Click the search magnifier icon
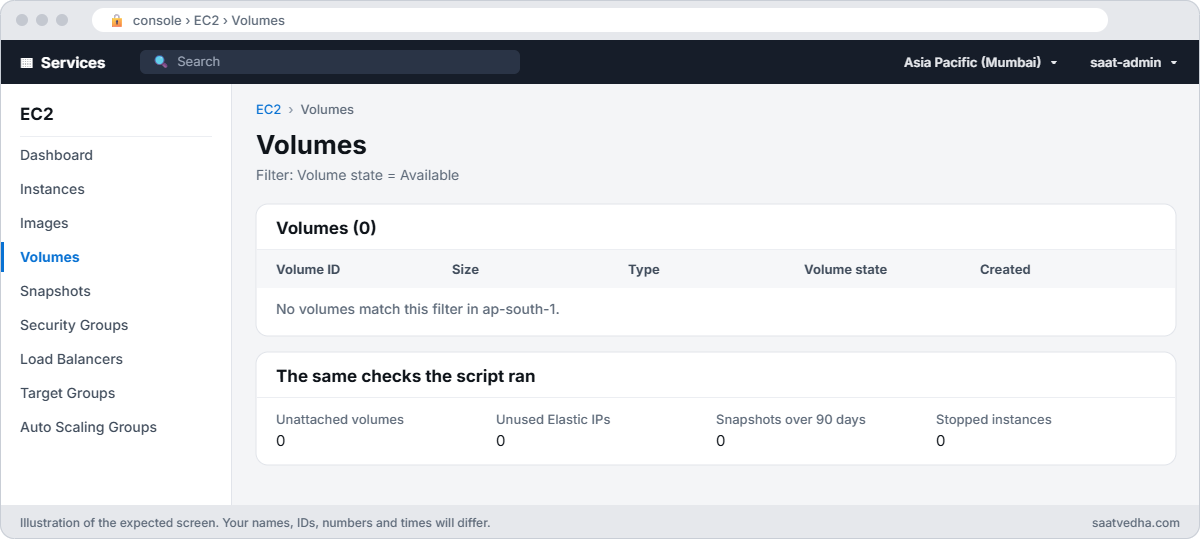 point(161,62)
